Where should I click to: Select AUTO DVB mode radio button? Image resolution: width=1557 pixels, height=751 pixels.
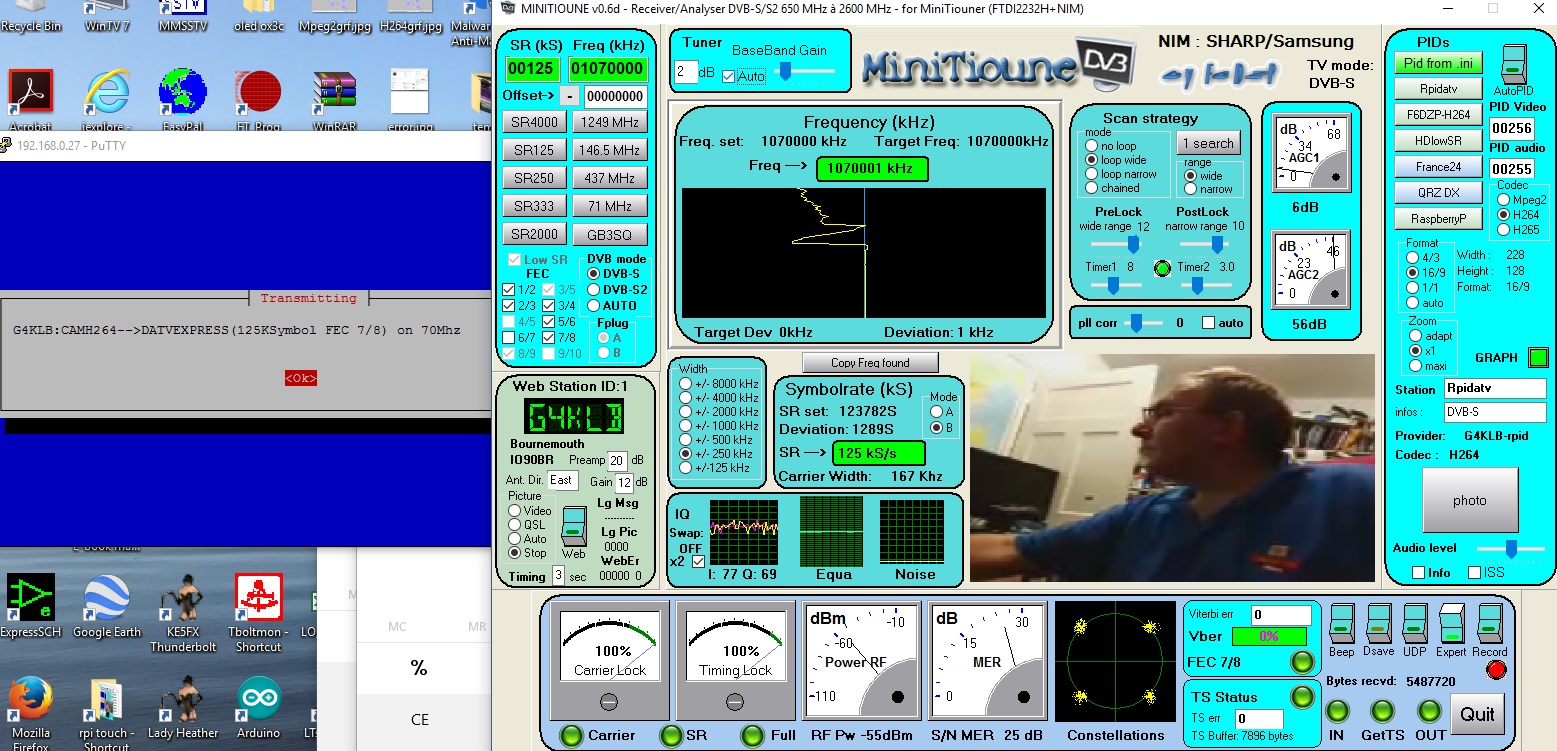pyautogui.click(x=594, y=305)
